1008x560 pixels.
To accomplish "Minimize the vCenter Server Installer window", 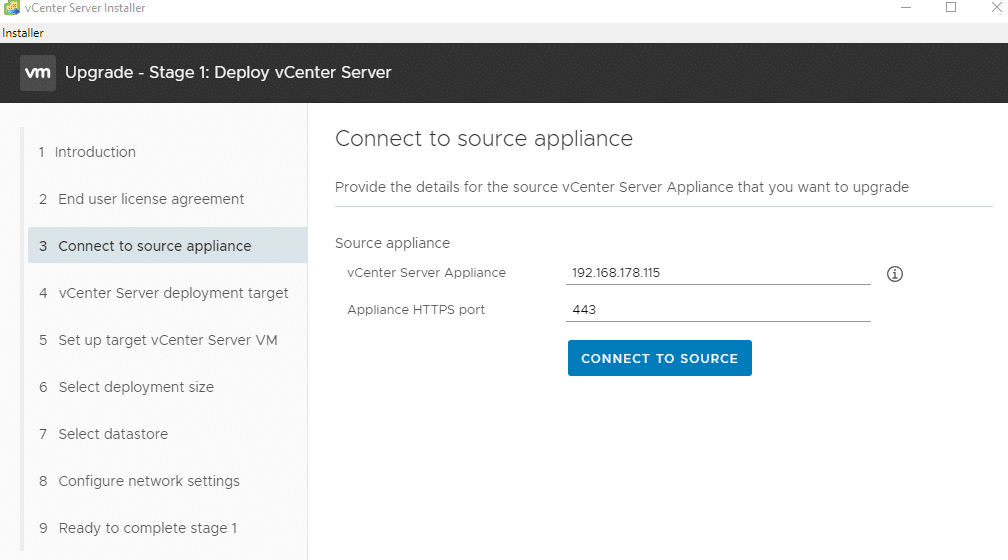I will click(x=906, y=8).
